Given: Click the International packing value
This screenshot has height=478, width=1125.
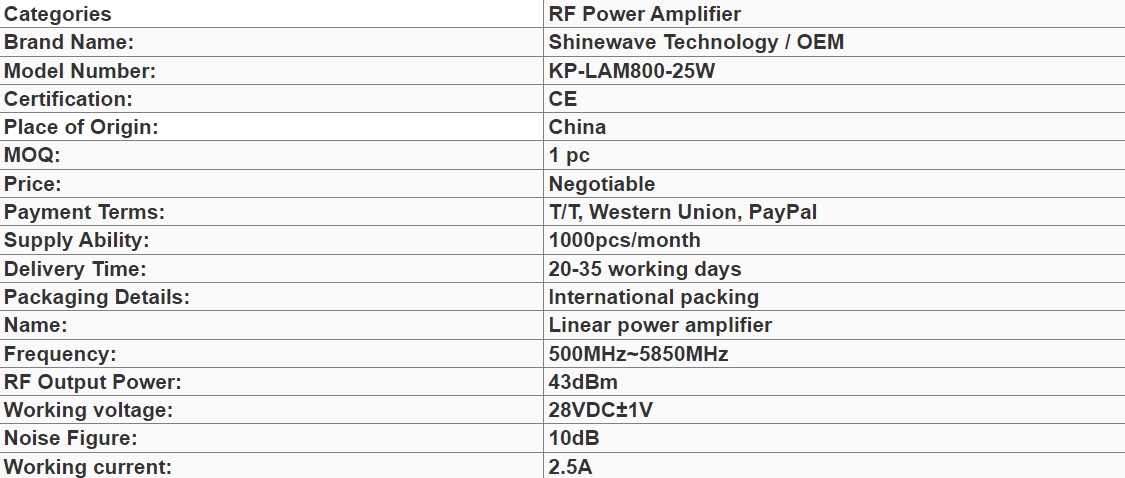Looking at the screenshot, I should (654, 297).
